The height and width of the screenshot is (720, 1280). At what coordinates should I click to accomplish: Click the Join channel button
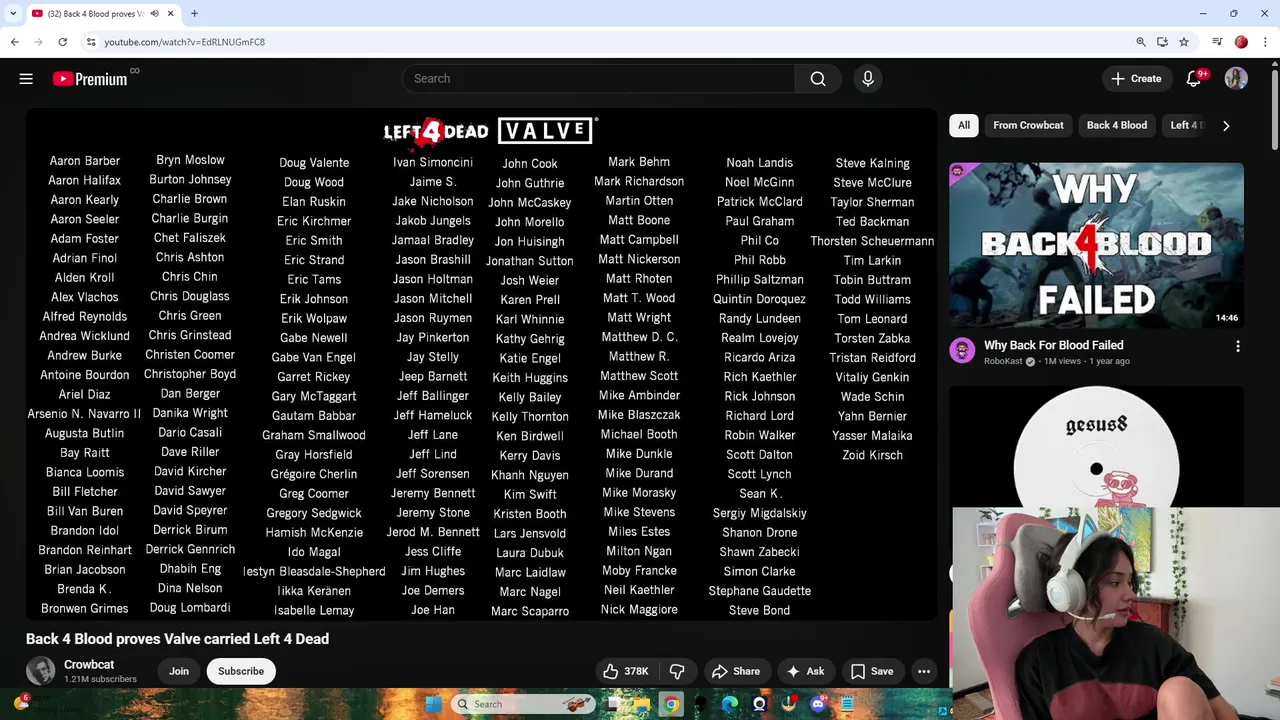[x=179, y=671]
